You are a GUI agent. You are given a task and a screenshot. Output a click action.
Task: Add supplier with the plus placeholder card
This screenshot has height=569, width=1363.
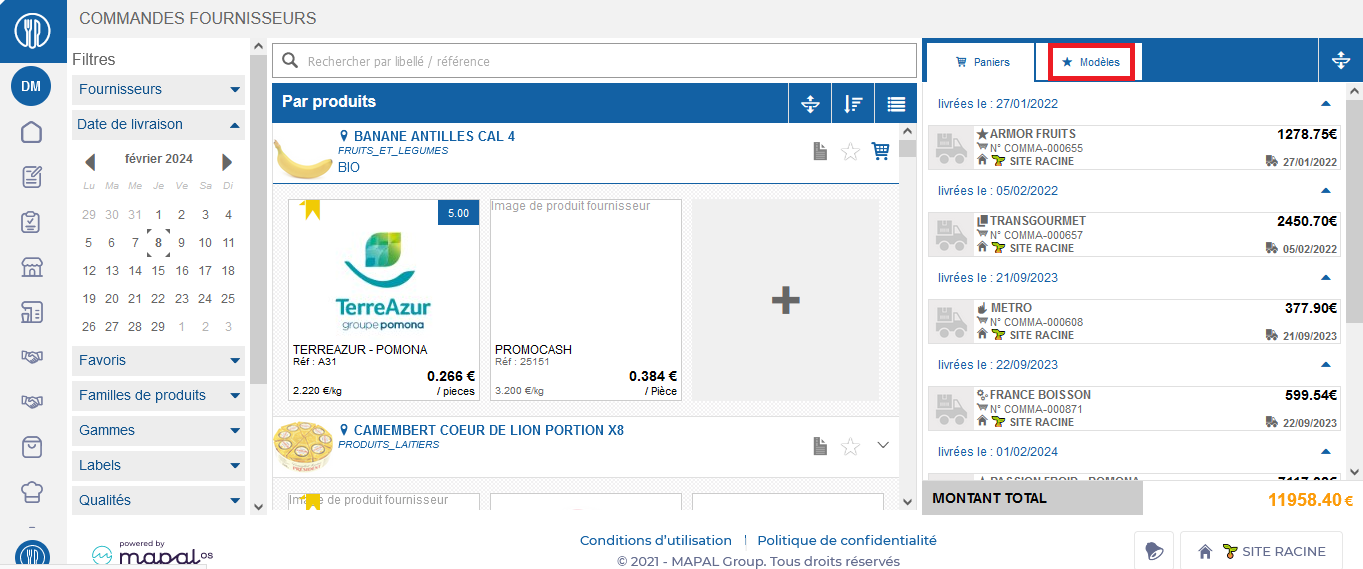(x=785, y=300)
